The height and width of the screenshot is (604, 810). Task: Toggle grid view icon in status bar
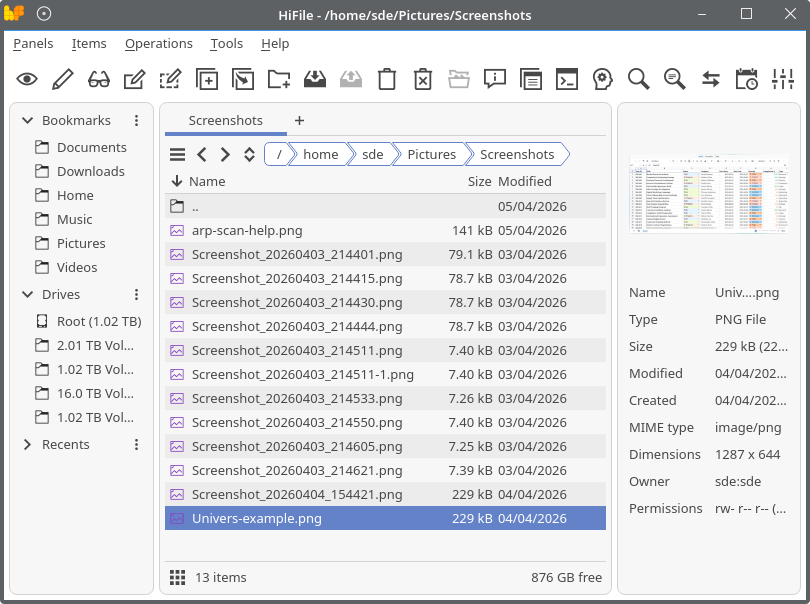coord(177,577)
